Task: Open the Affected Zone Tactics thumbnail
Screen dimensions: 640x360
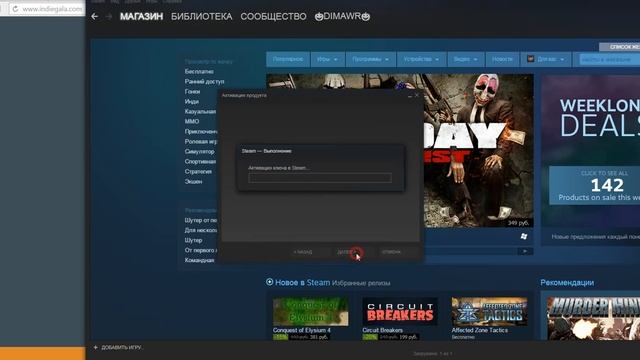Action: [489, 311]
